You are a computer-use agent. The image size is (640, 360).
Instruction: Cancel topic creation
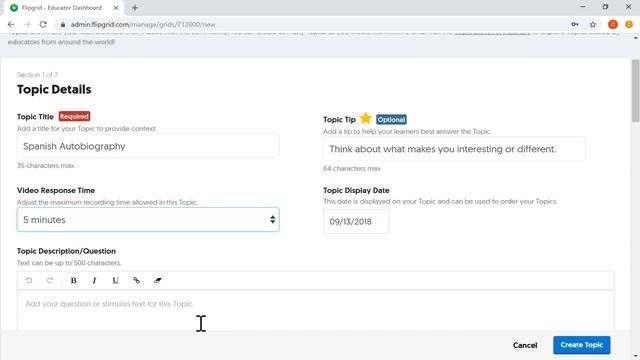(x=525, y=345)
